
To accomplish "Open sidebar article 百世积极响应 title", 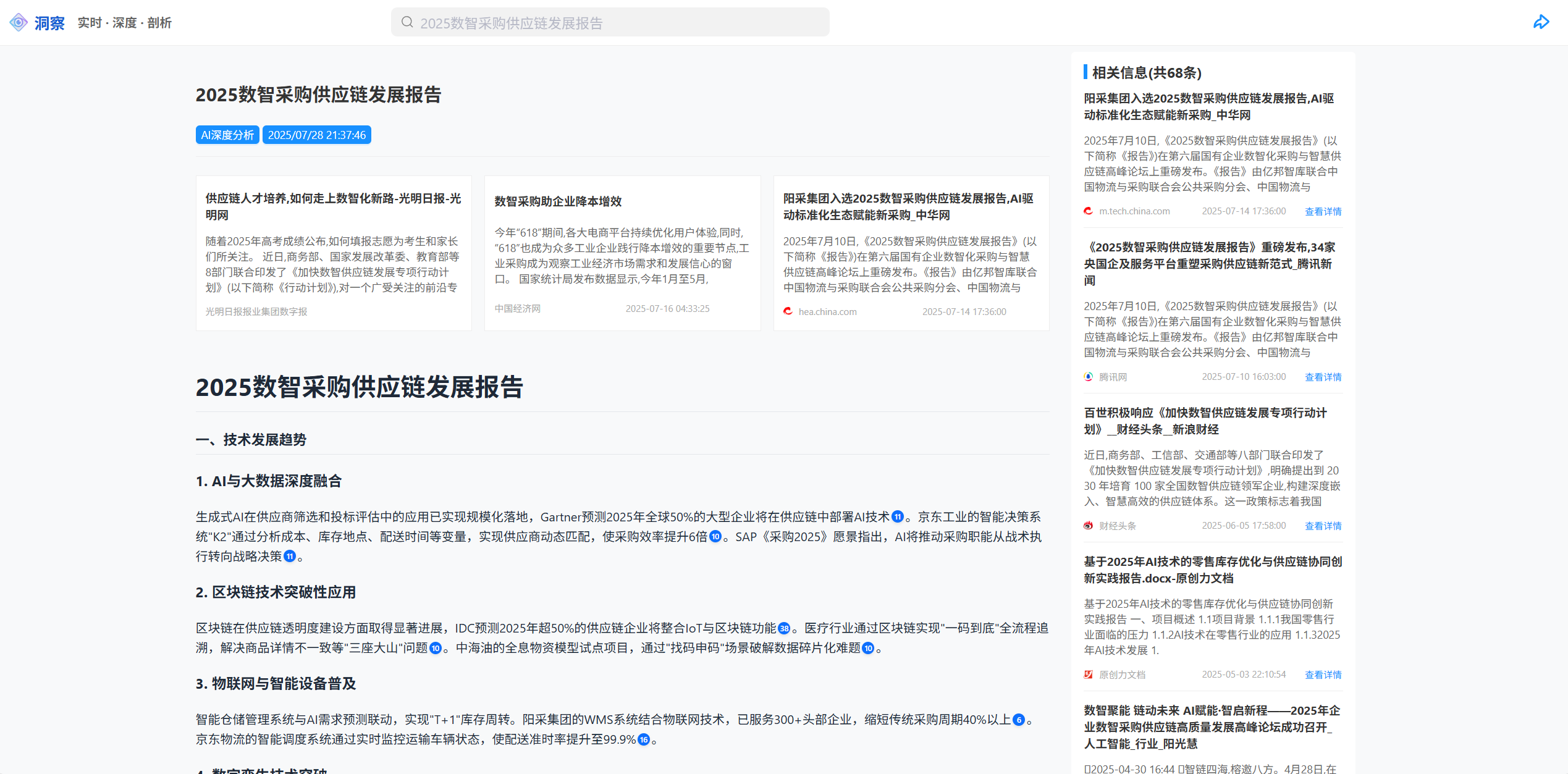I will pos(1205,421).
